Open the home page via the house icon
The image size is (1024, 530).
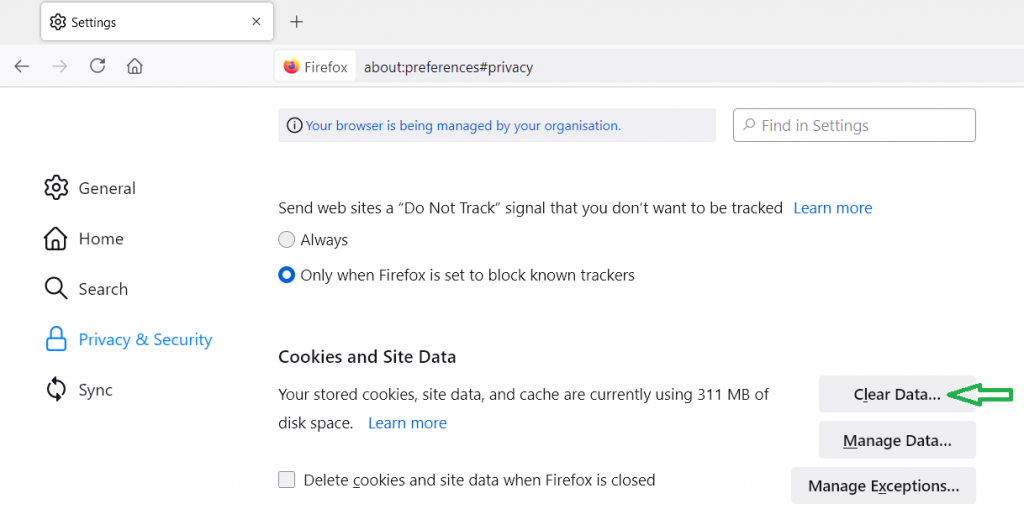[x=135, y=66]
